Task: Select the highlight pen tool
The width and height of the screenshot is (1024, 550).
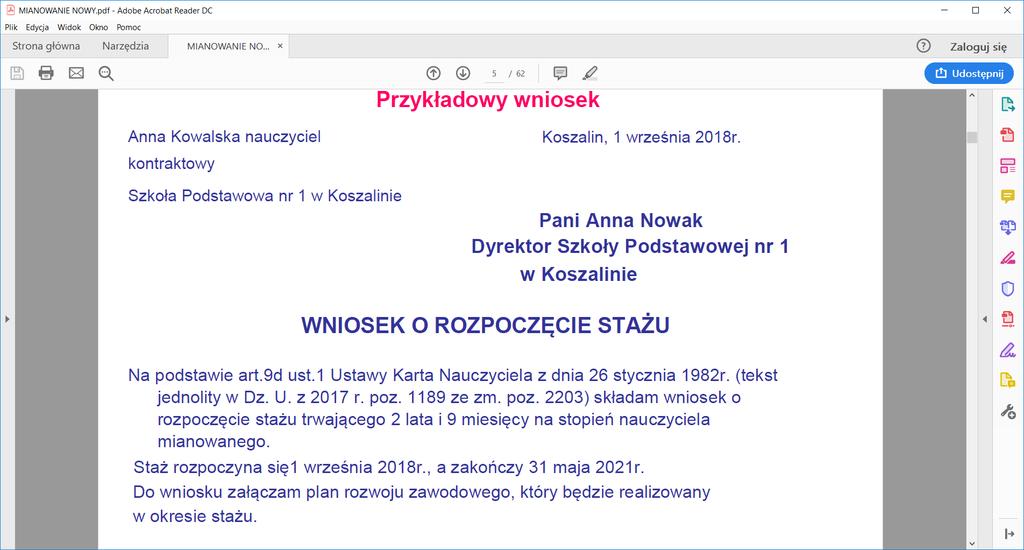Action: pos(590,73)
